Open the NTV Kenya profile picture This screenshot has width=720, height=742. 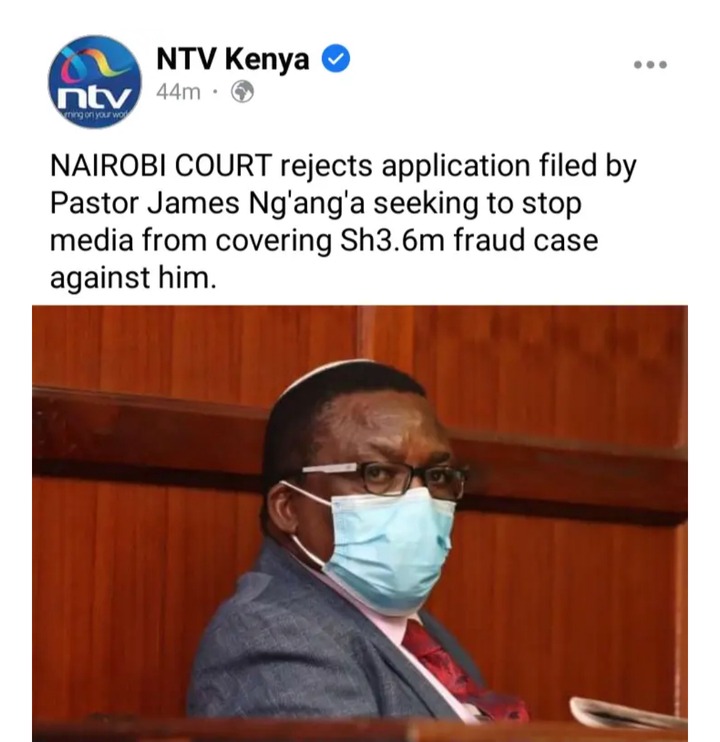point(95,81)
